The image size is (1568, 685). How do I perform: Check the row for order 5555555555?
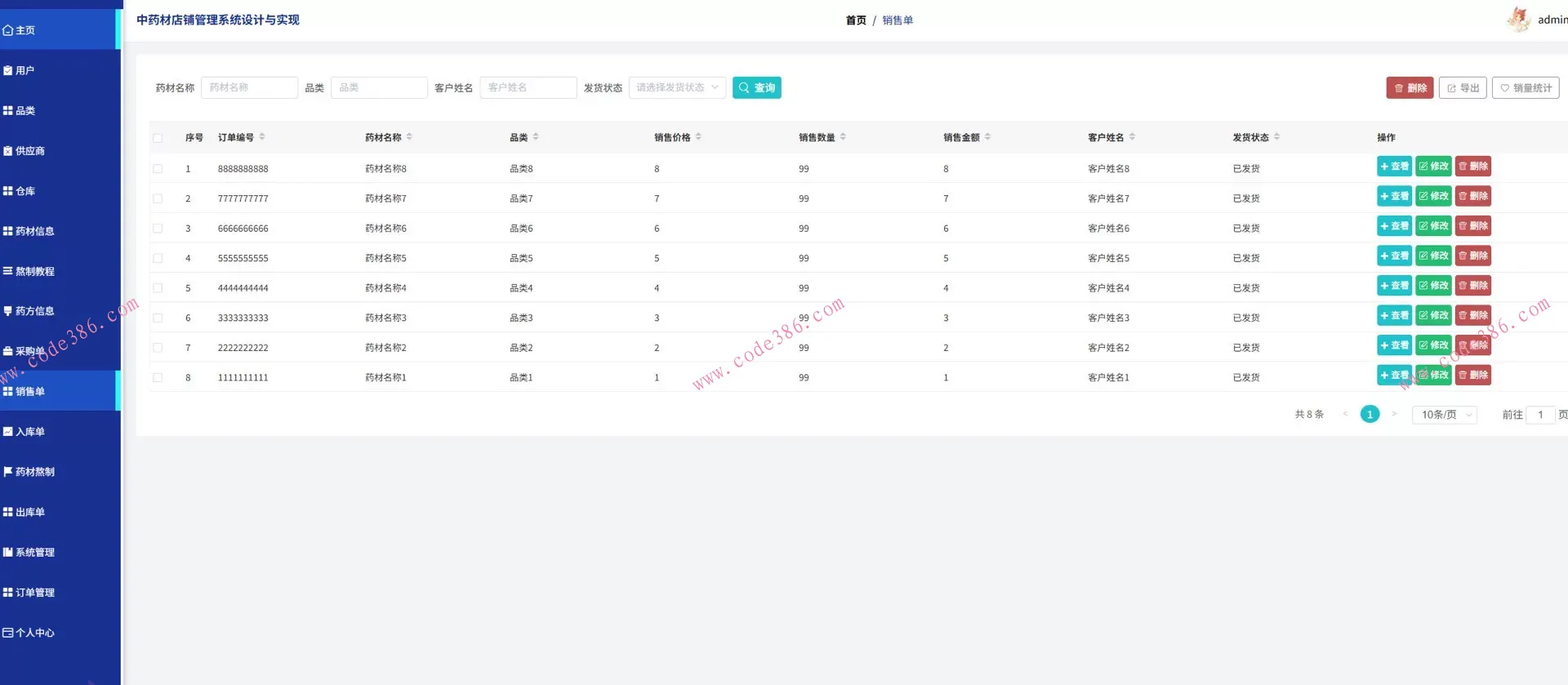(x=158, y=258)
